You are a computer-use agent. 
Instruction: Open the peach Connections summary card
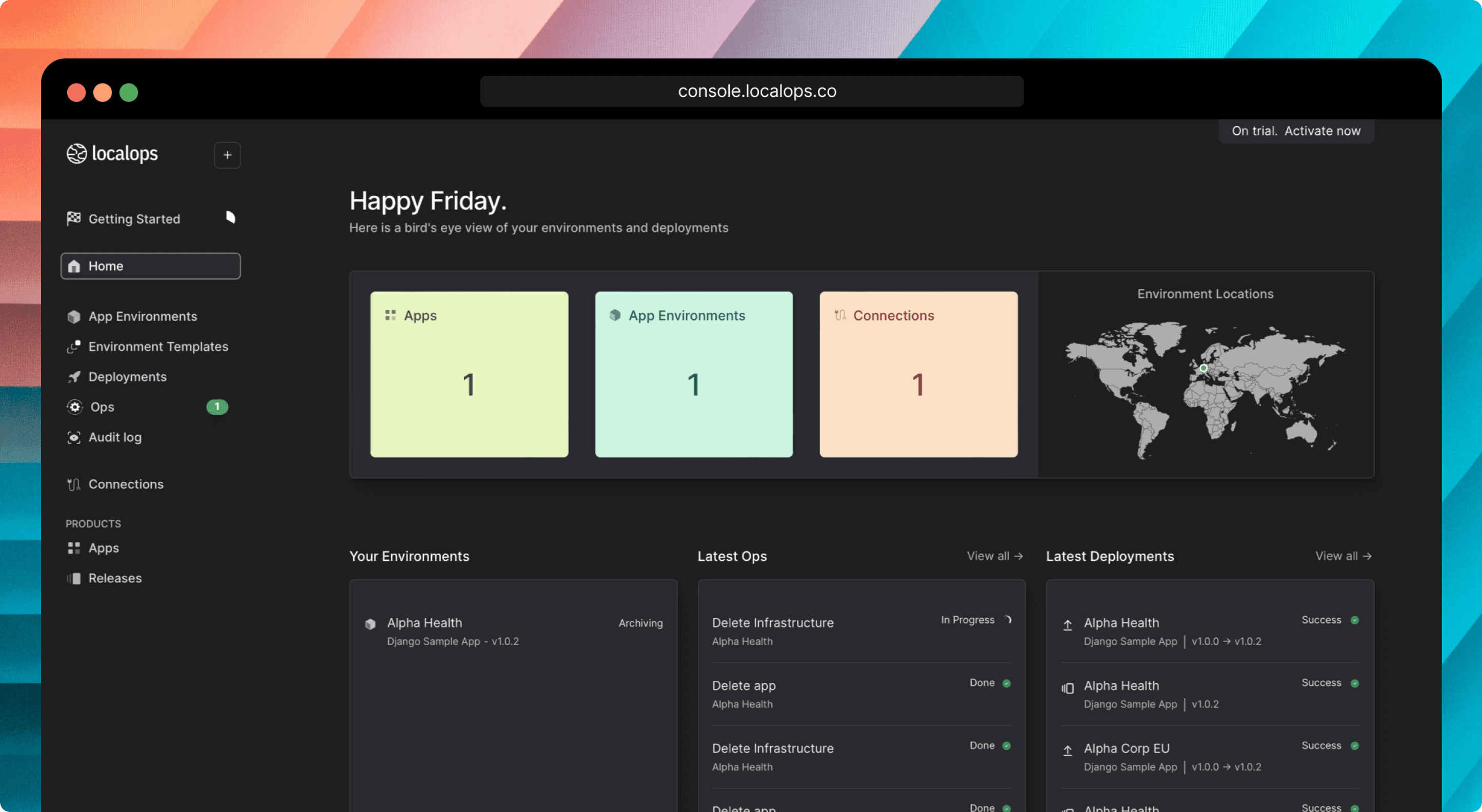918,374
